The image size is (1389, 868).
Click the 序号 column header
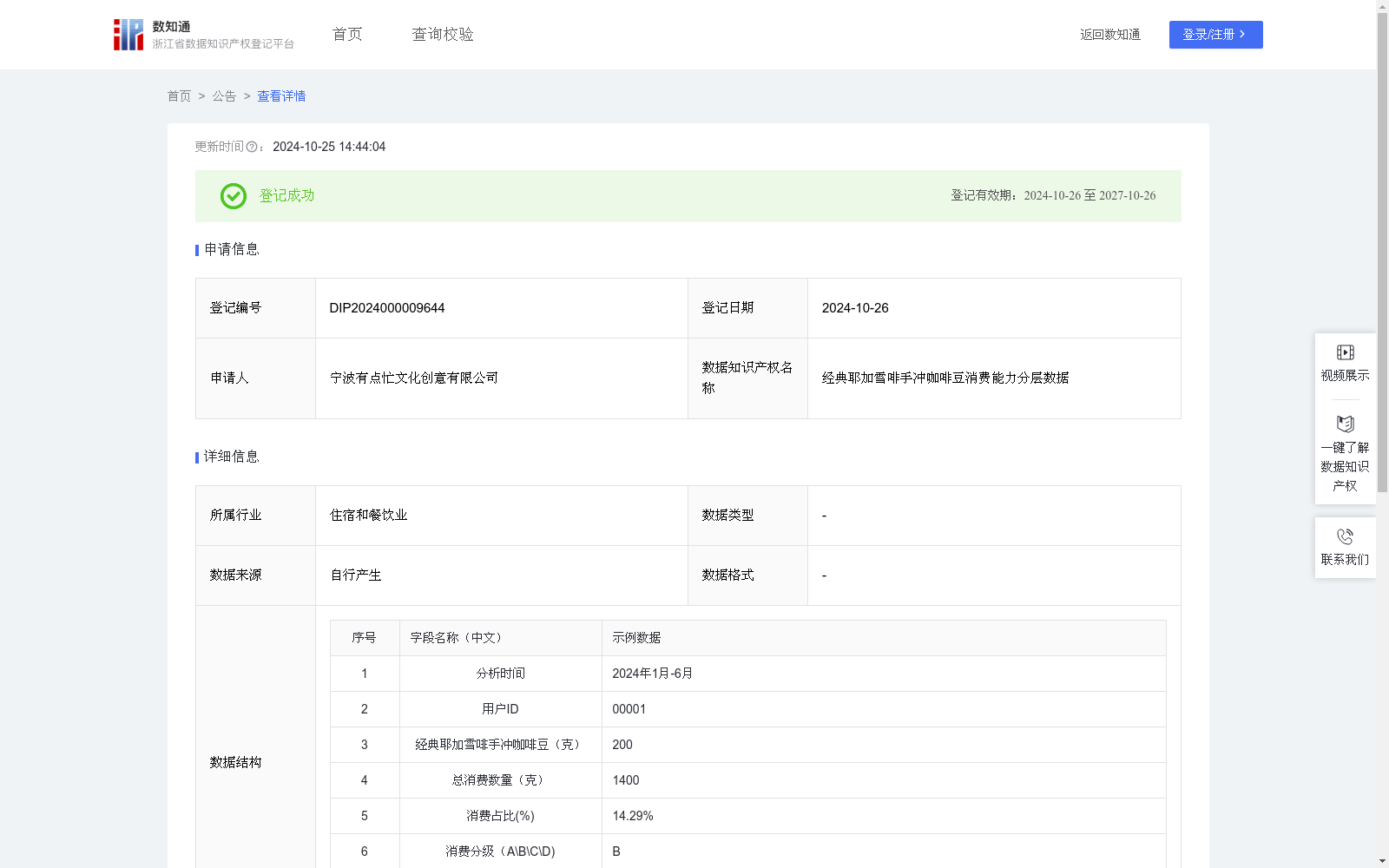[x=364, y=638]
